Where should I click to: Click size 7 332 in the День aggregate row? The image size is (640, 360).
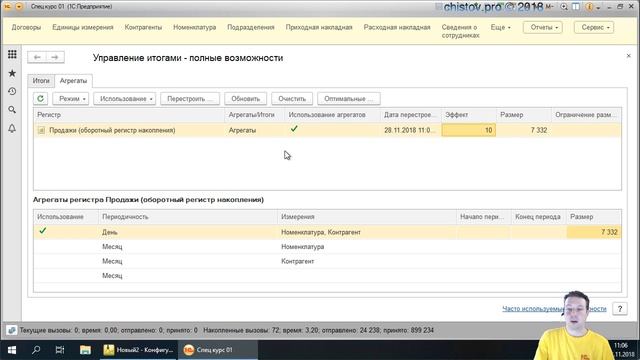(x=594, y=232)
